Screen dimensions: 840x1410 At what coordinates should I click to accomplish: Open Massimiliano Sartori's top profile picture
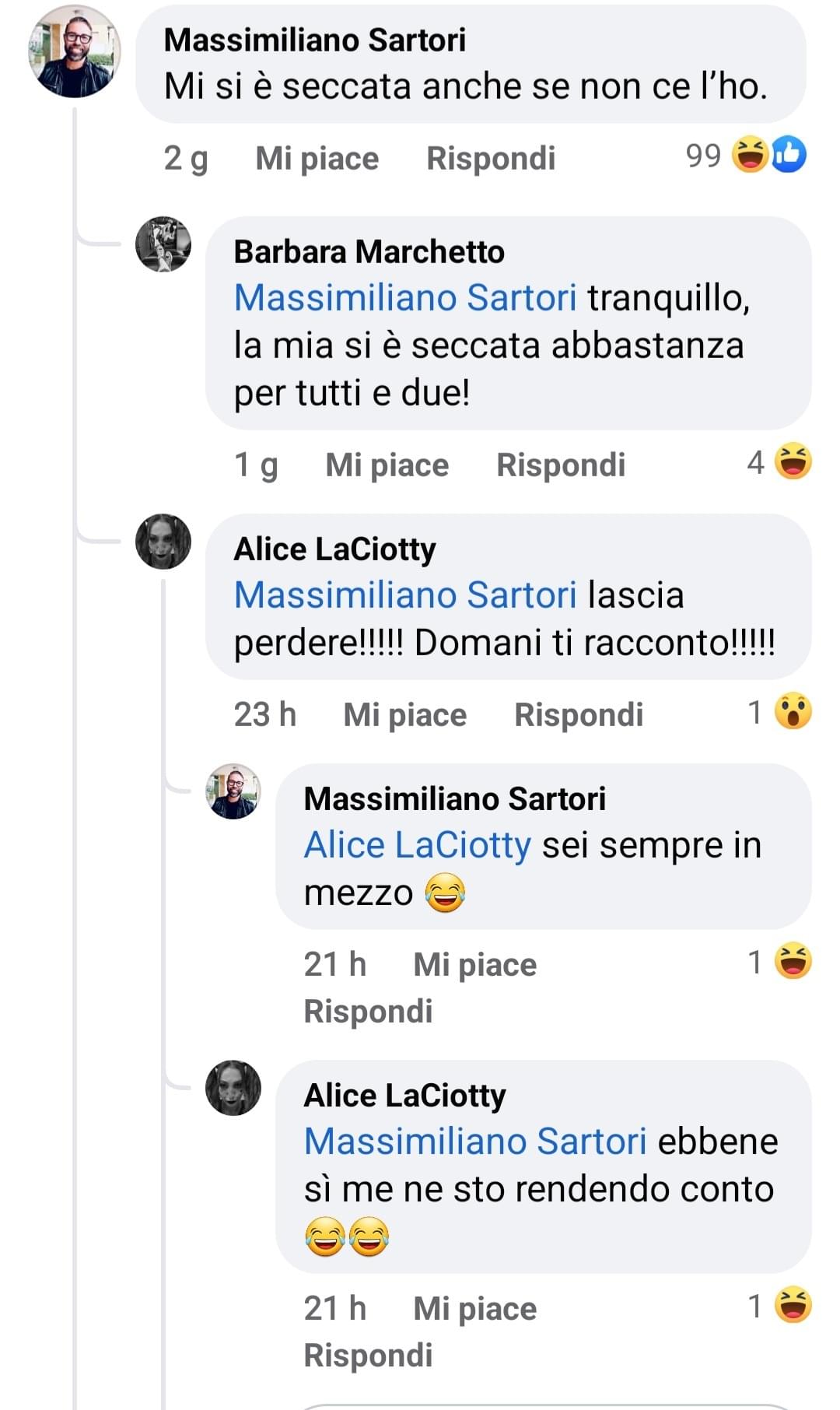pyautogui.click(x=75, y=51)
